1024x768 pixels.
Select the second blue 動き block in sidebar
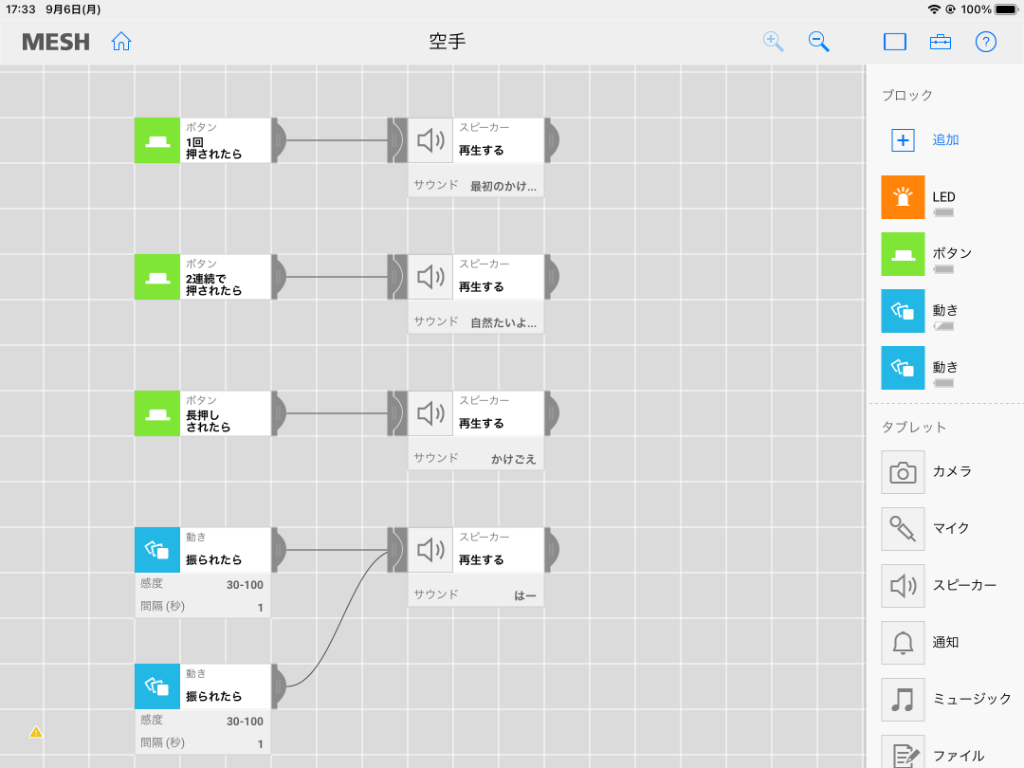(903, 368)
